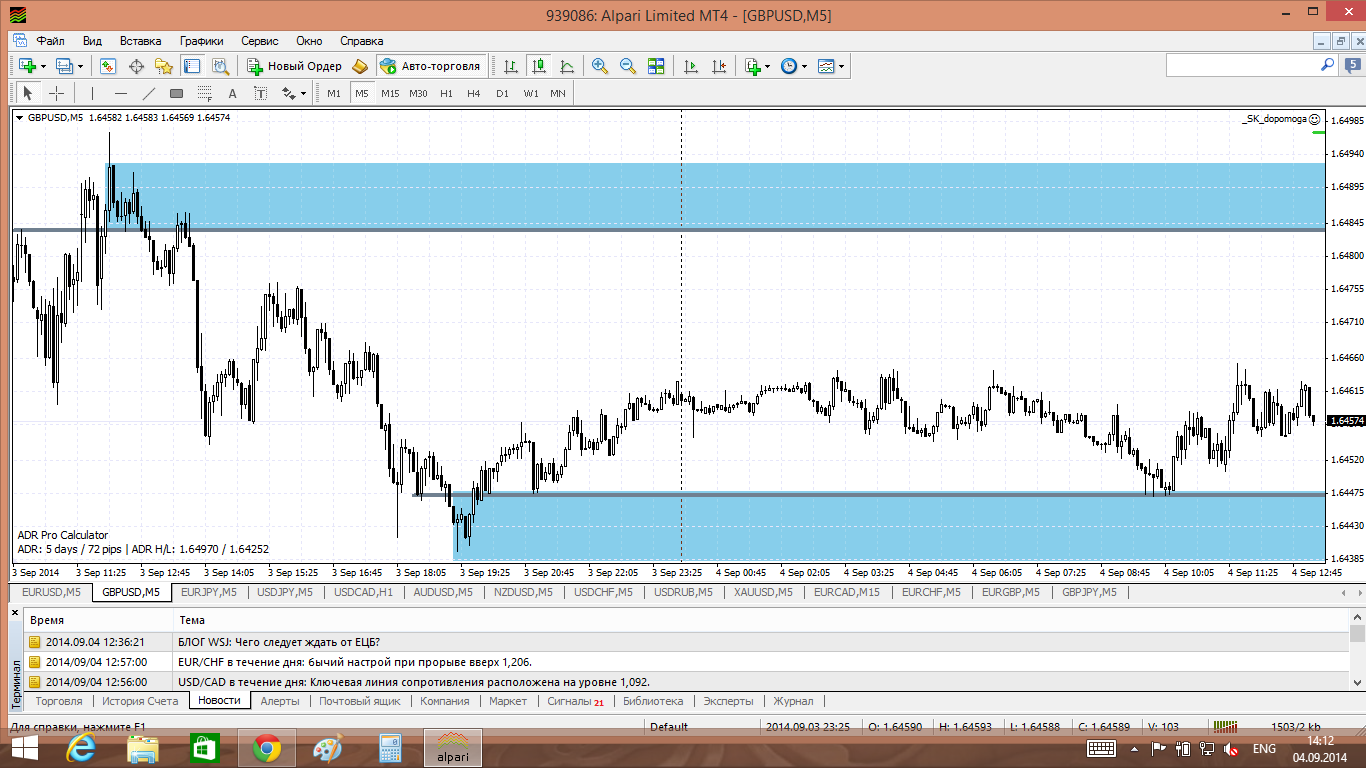Screen dimensions: 1366x768
Task: Open Google Chrome from the taskbar
Action: (x=266, y=748)
